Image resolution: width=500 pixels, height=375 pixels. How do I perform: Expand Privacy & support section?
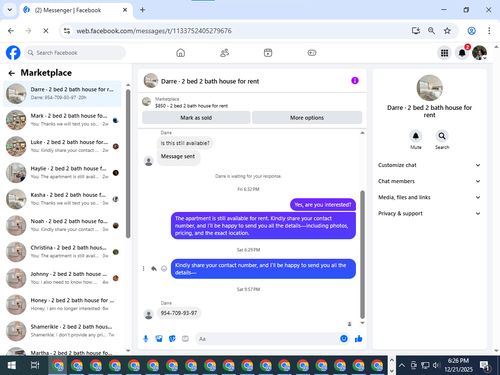coord(429,213)
